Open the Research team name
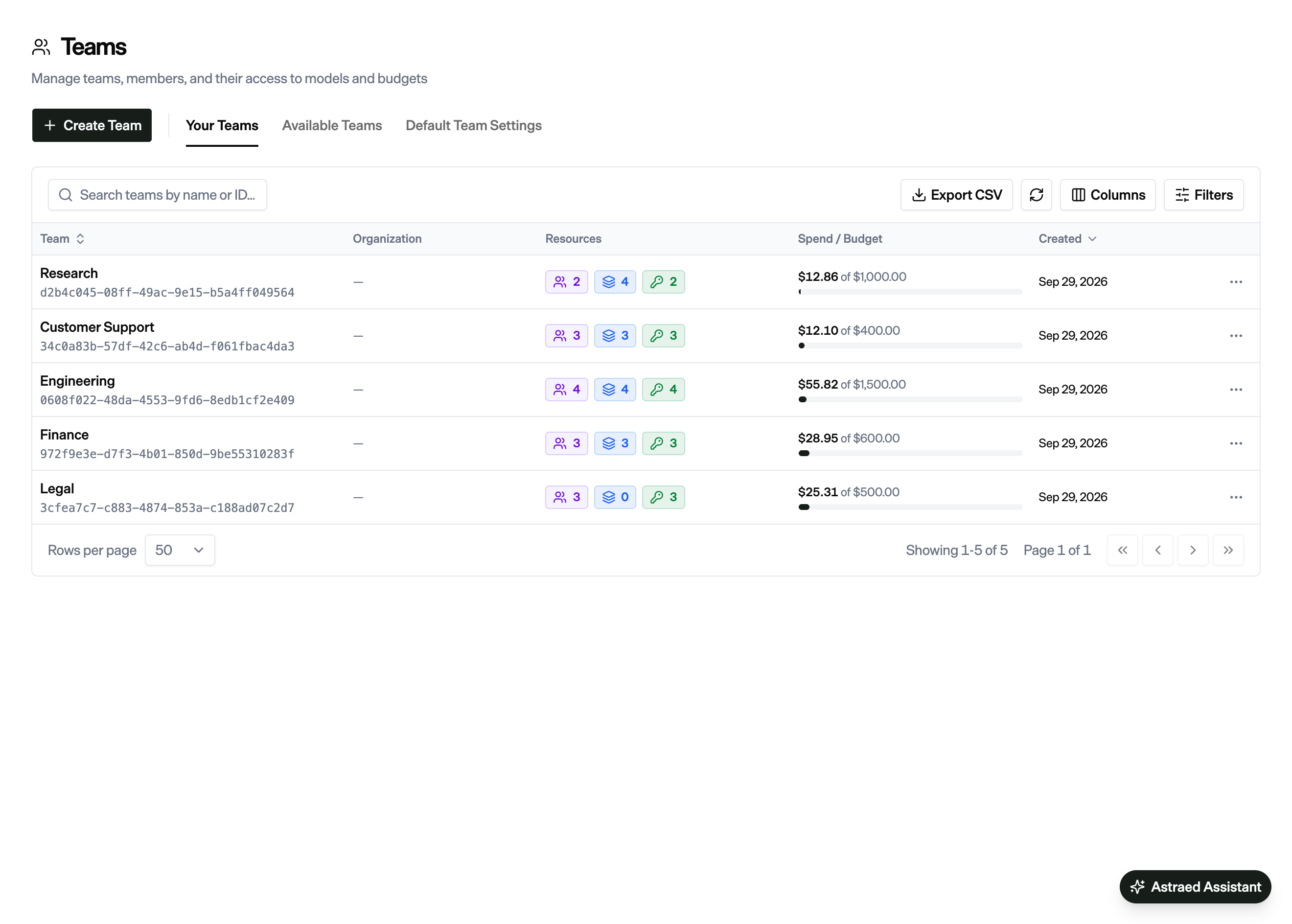This screenshot has height=924, width=1292. (x=69, y=274)
